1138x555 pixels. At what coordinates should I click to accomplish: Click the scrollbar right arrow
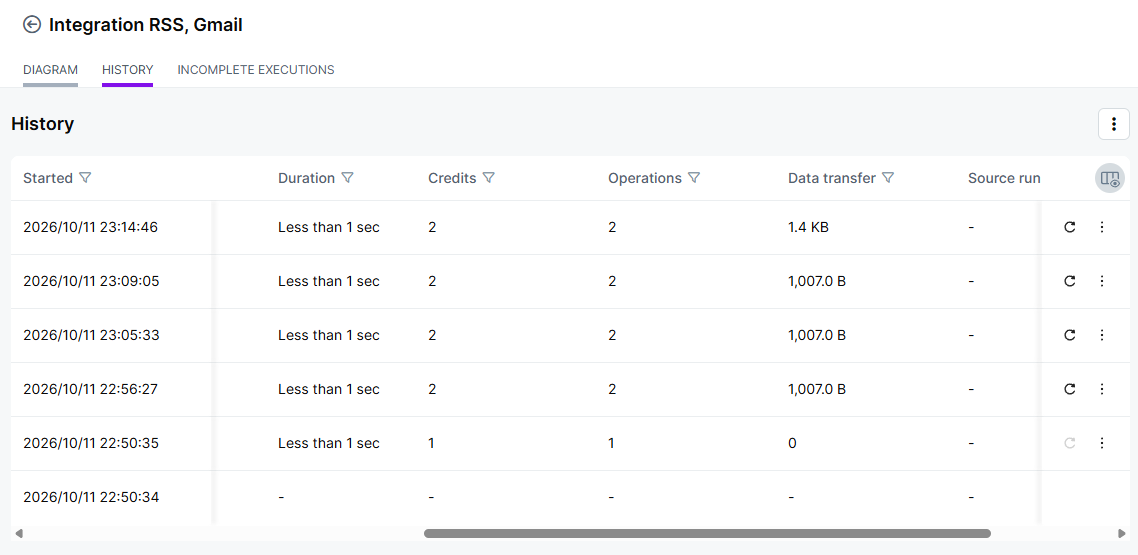point(1122,533)
